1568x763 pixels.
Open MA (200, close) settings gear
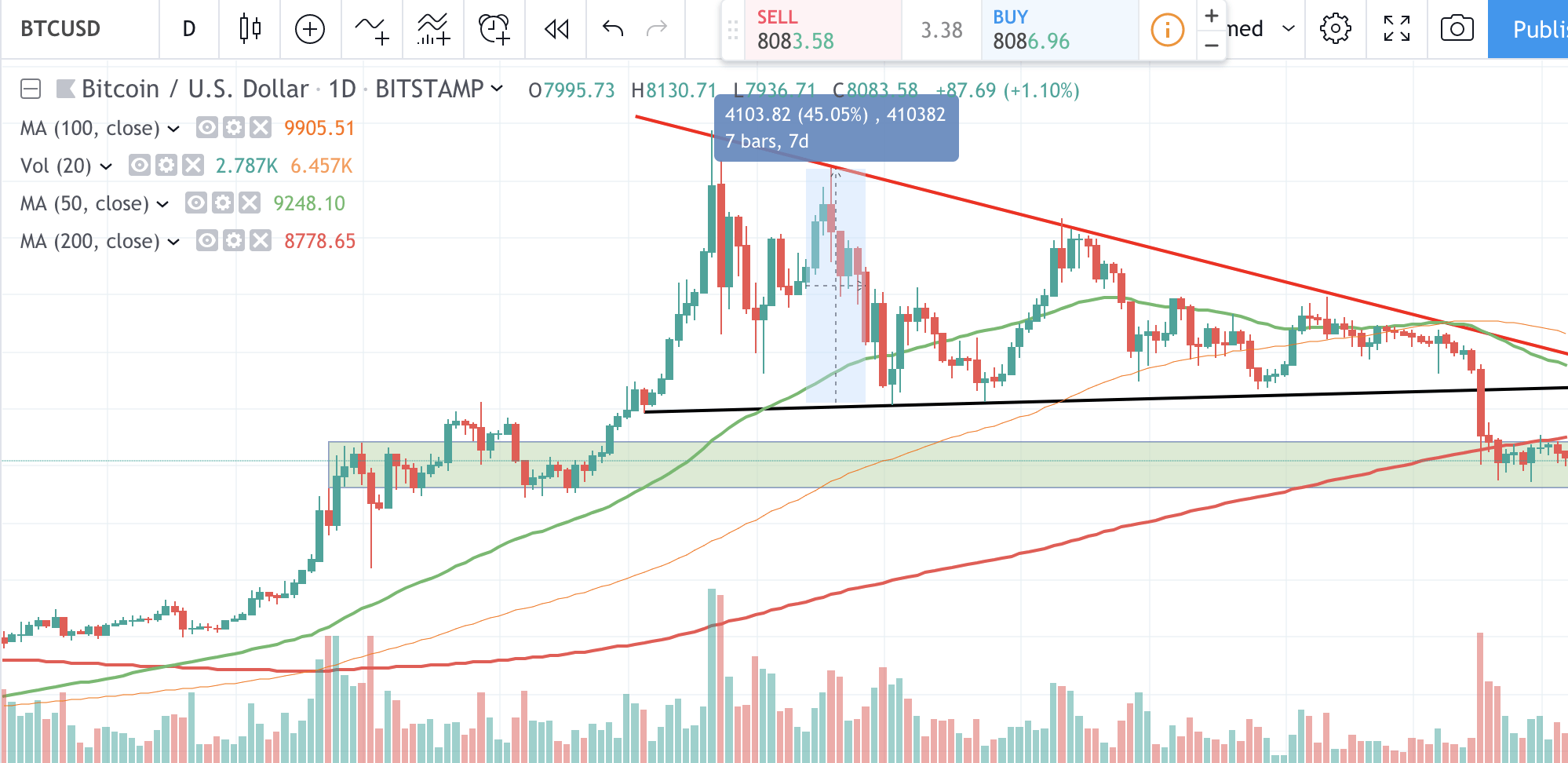tap(234, 240)
